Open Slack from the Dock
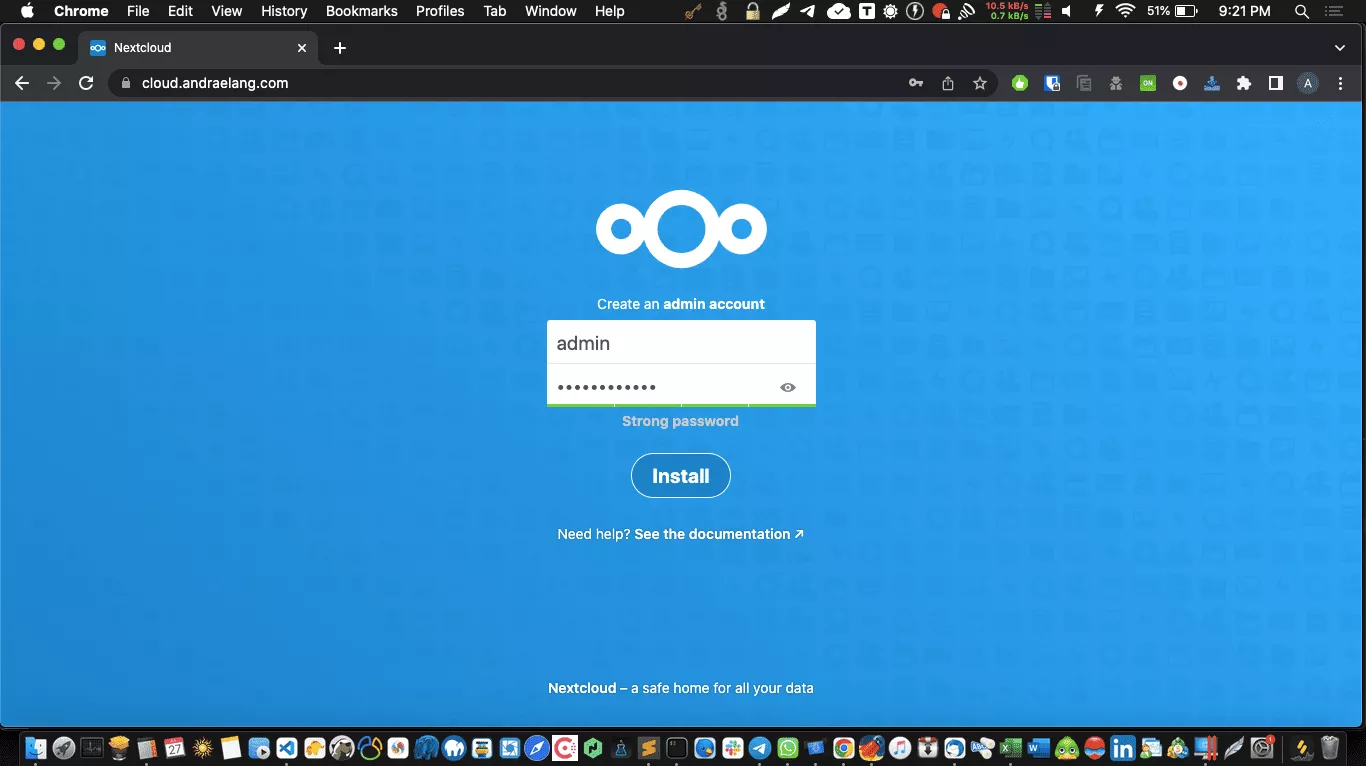The width and height of the screenshot is (1366, 766). point(733,747)
